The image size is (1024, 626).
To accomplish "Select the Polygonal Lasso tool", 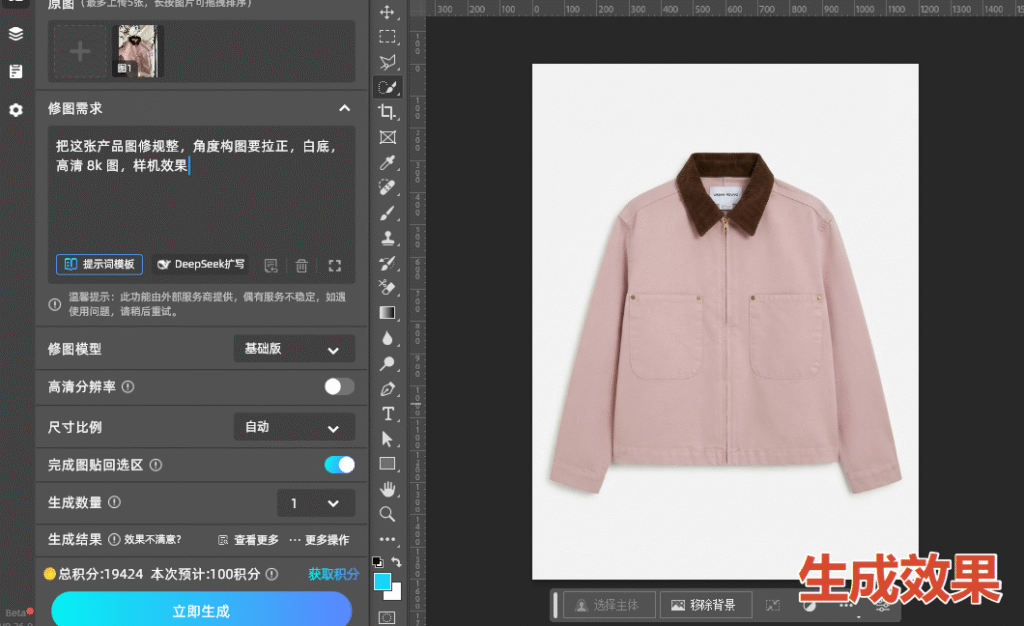I will (x=387, y=62).
